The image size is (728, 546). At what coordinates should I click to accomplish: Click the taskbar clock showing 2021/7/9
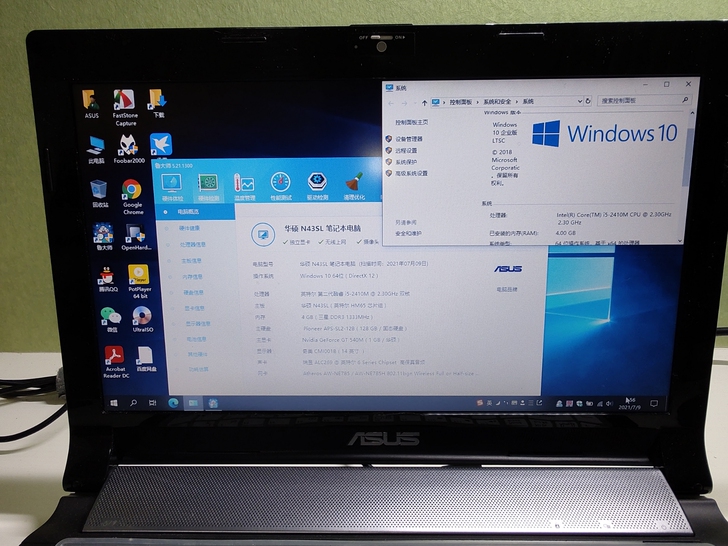(x=630, y=403)
